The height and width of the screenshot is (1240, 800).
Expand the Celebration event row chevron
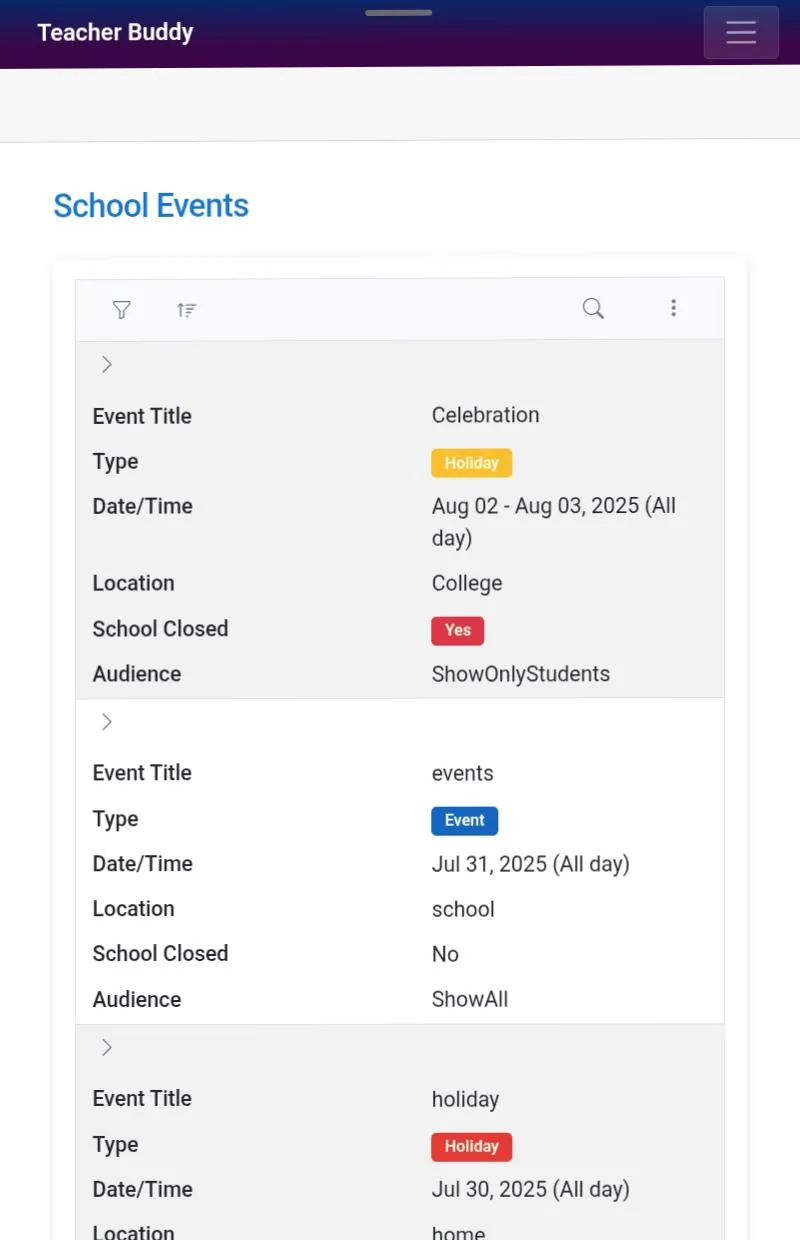pos(107,365)
